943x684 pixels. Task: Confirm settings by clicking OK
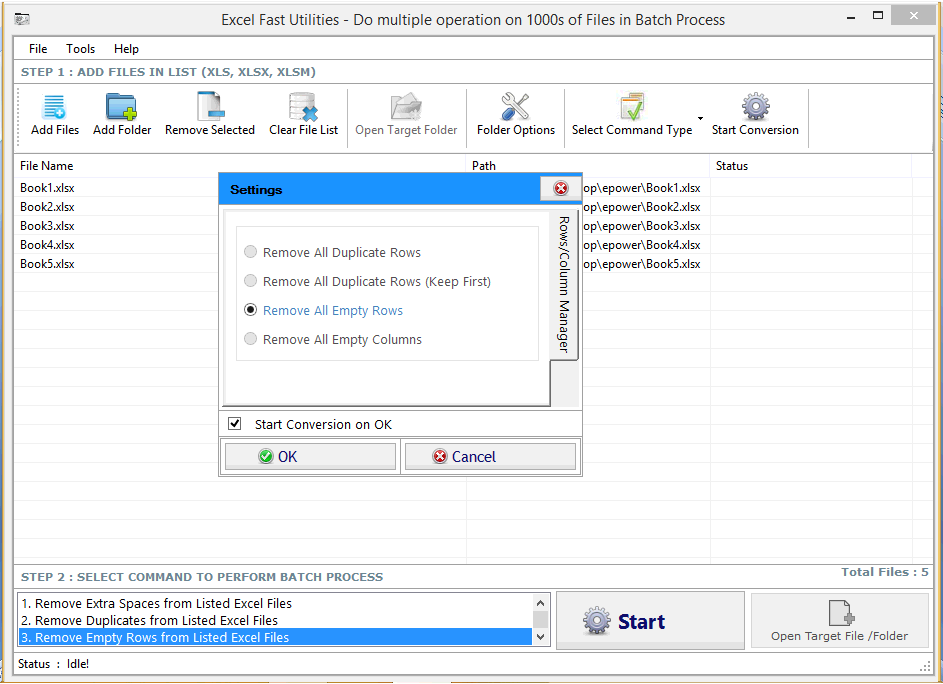(x=309, y=456)
